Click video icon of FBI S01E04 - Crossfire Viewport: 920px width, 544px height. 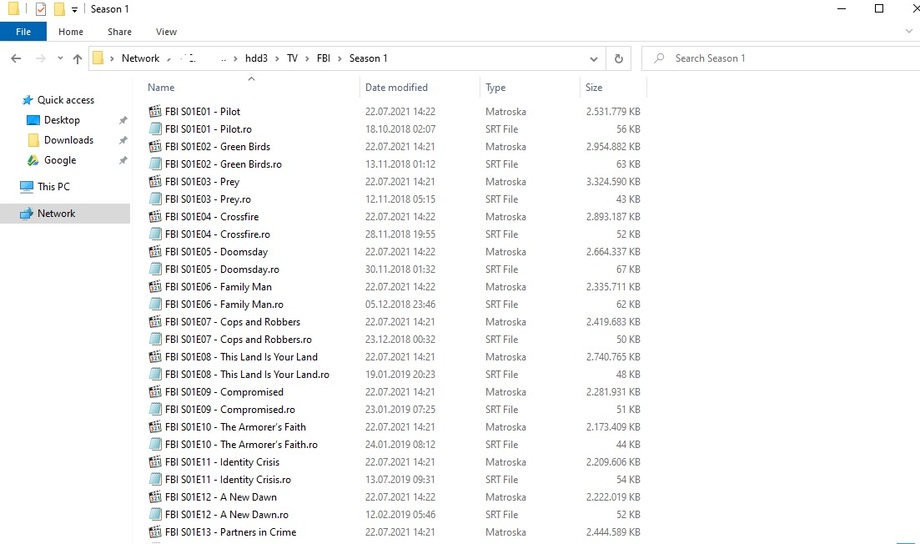pos(155,216)
